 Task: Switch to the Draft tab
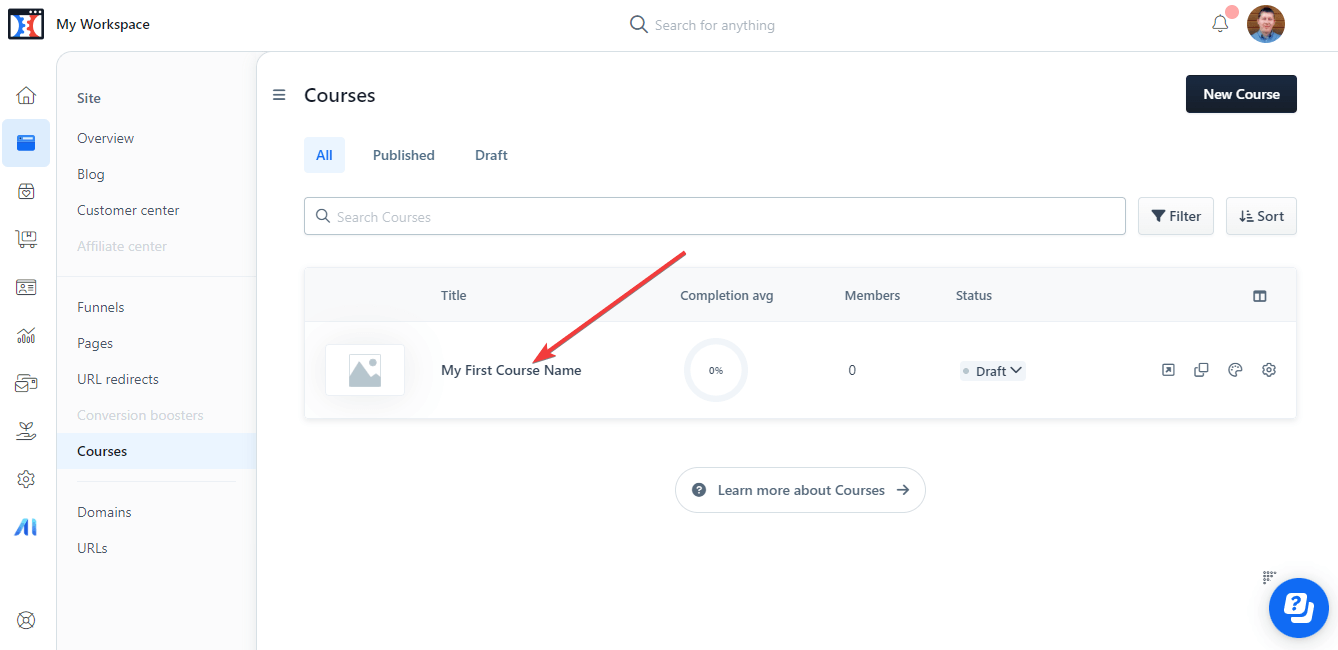tap(491, 155)
